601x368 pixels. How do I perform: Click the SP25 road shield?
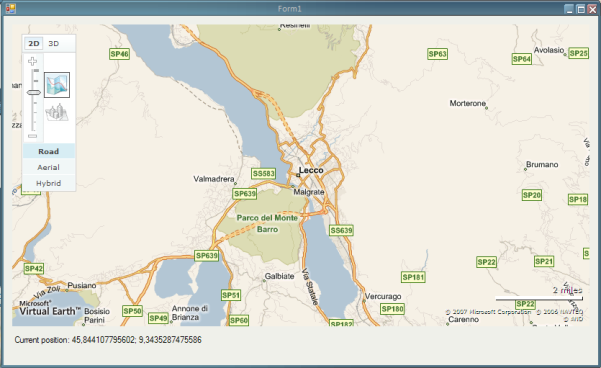point(578,53)
